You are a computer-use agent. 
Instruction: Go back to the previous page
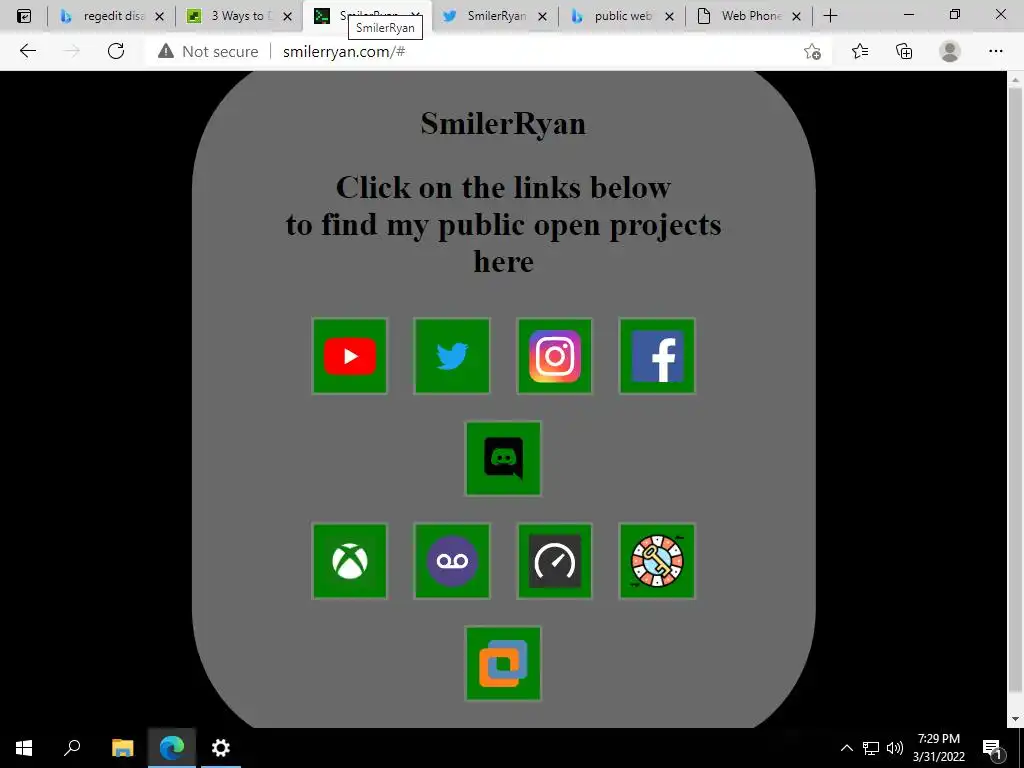click(x=27, y=51)
